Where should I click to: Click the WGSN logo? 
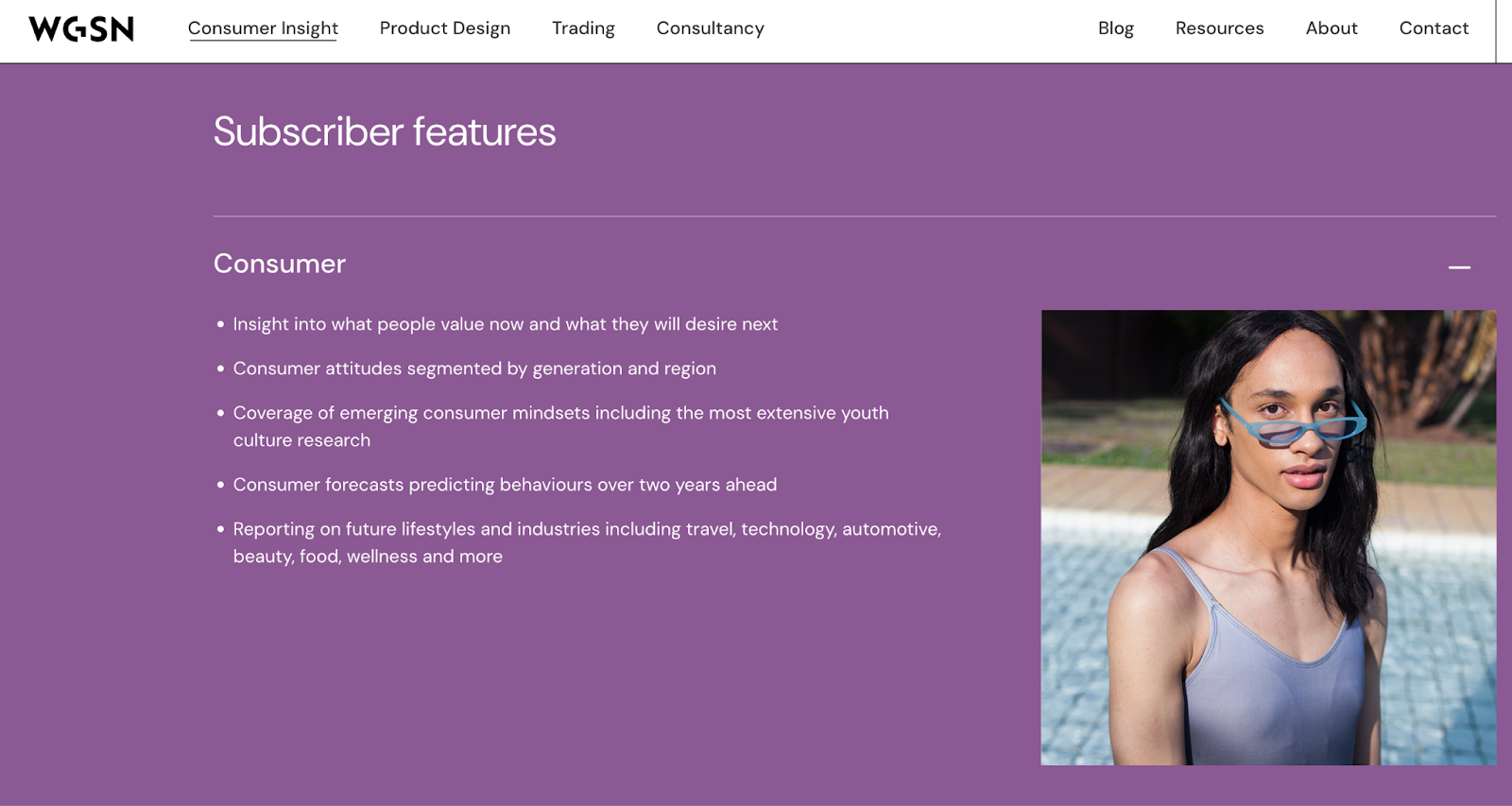click(x=80, y=28)
